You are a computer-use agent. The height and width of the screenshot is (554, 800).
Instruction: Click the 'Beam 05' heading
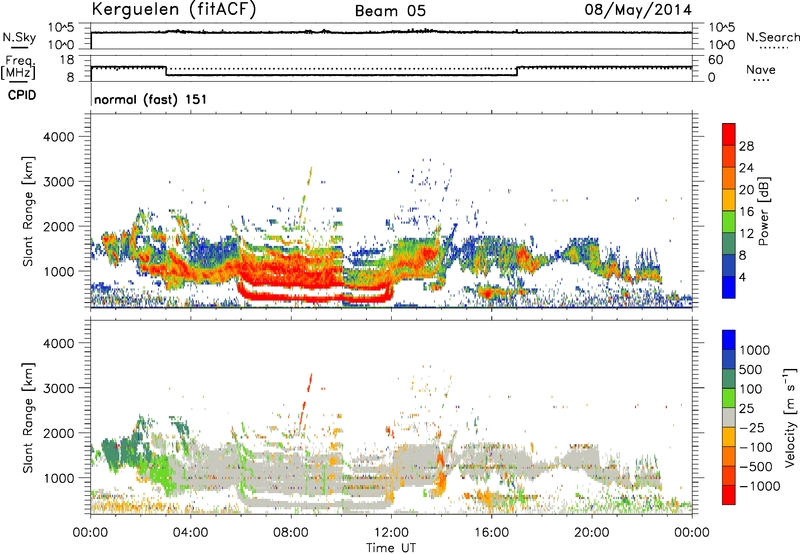390,11
